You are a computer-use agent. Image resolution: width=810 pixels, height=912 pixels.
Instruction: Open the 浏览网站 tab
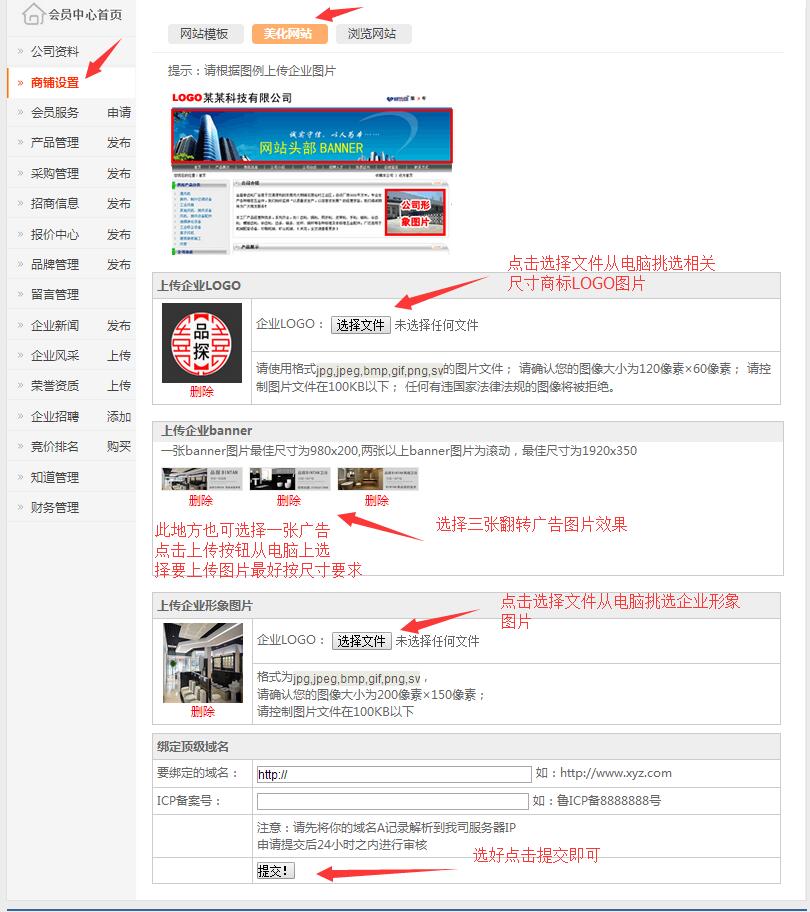click(372, 34)
